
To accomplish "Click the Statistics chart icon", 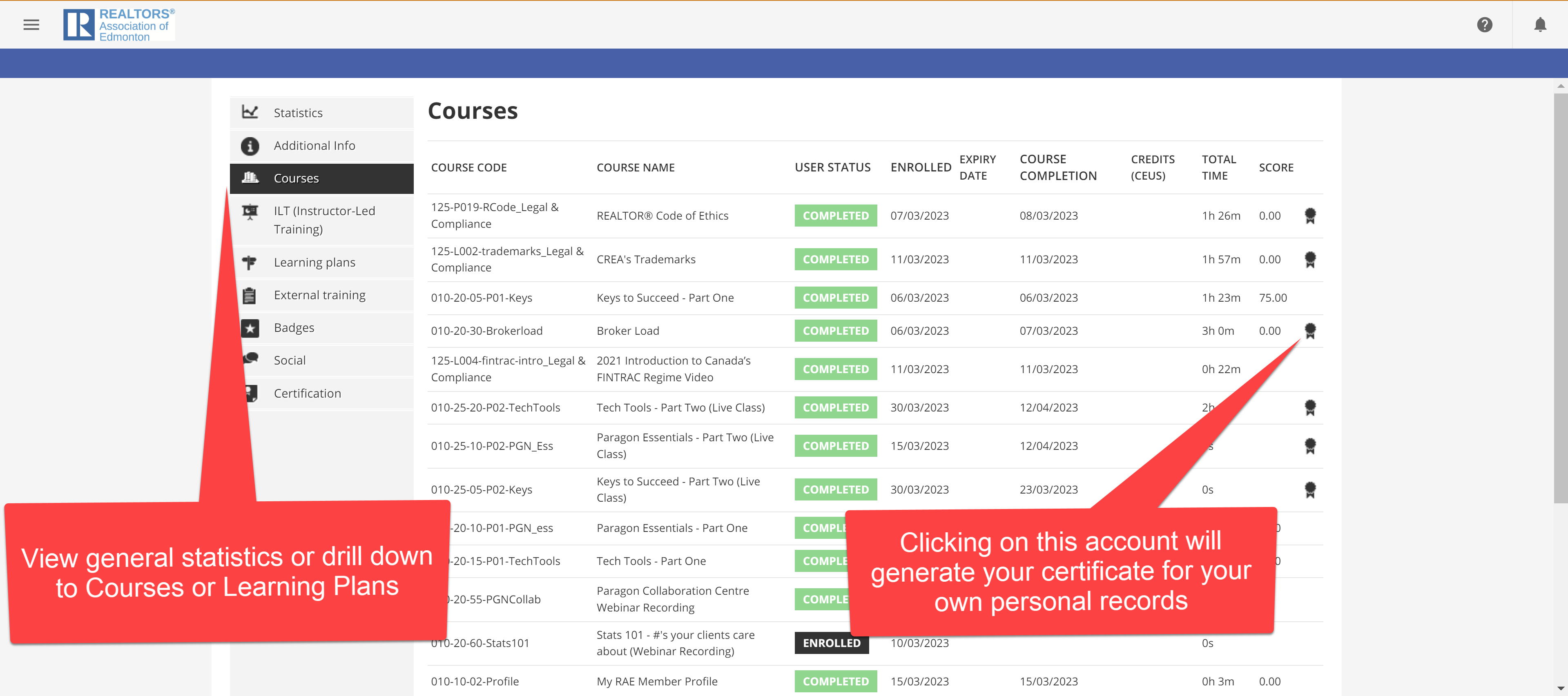I will pyautogui.click(x=250, y=113).
